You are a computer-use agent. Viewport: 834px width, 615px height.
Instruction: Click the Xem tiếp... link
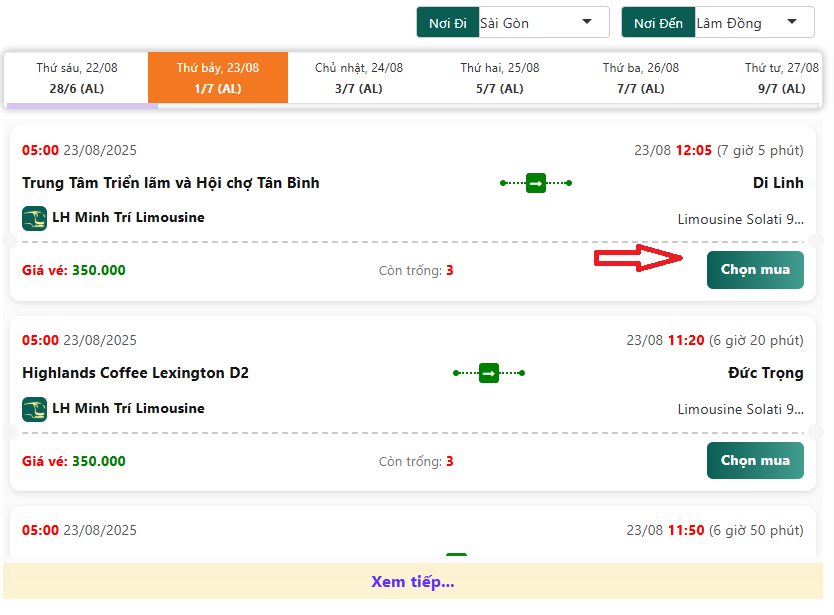[x=413, y=581]
